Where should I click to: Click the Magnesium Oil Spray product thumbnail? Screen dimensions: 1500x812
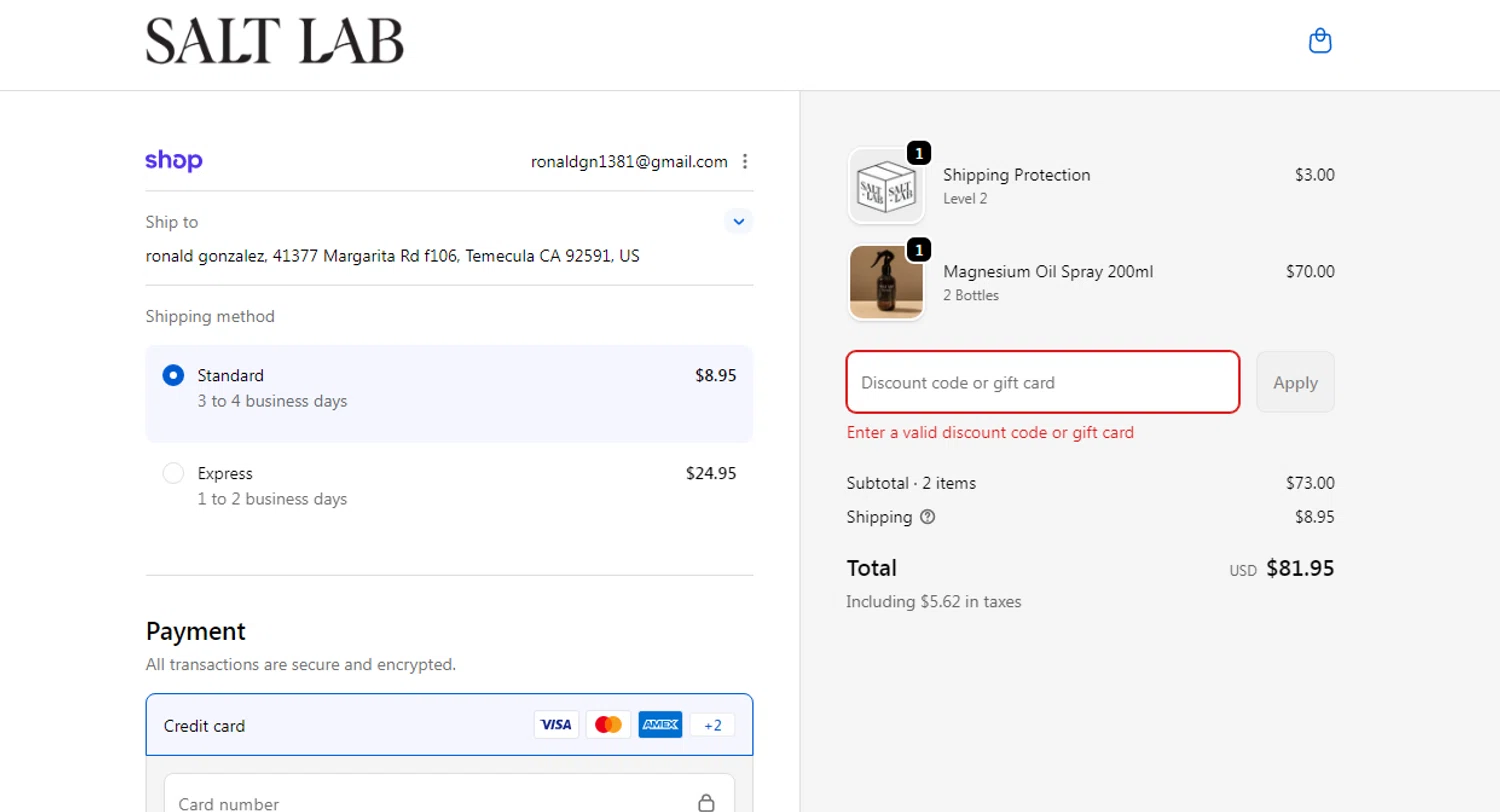coord(886,283)
